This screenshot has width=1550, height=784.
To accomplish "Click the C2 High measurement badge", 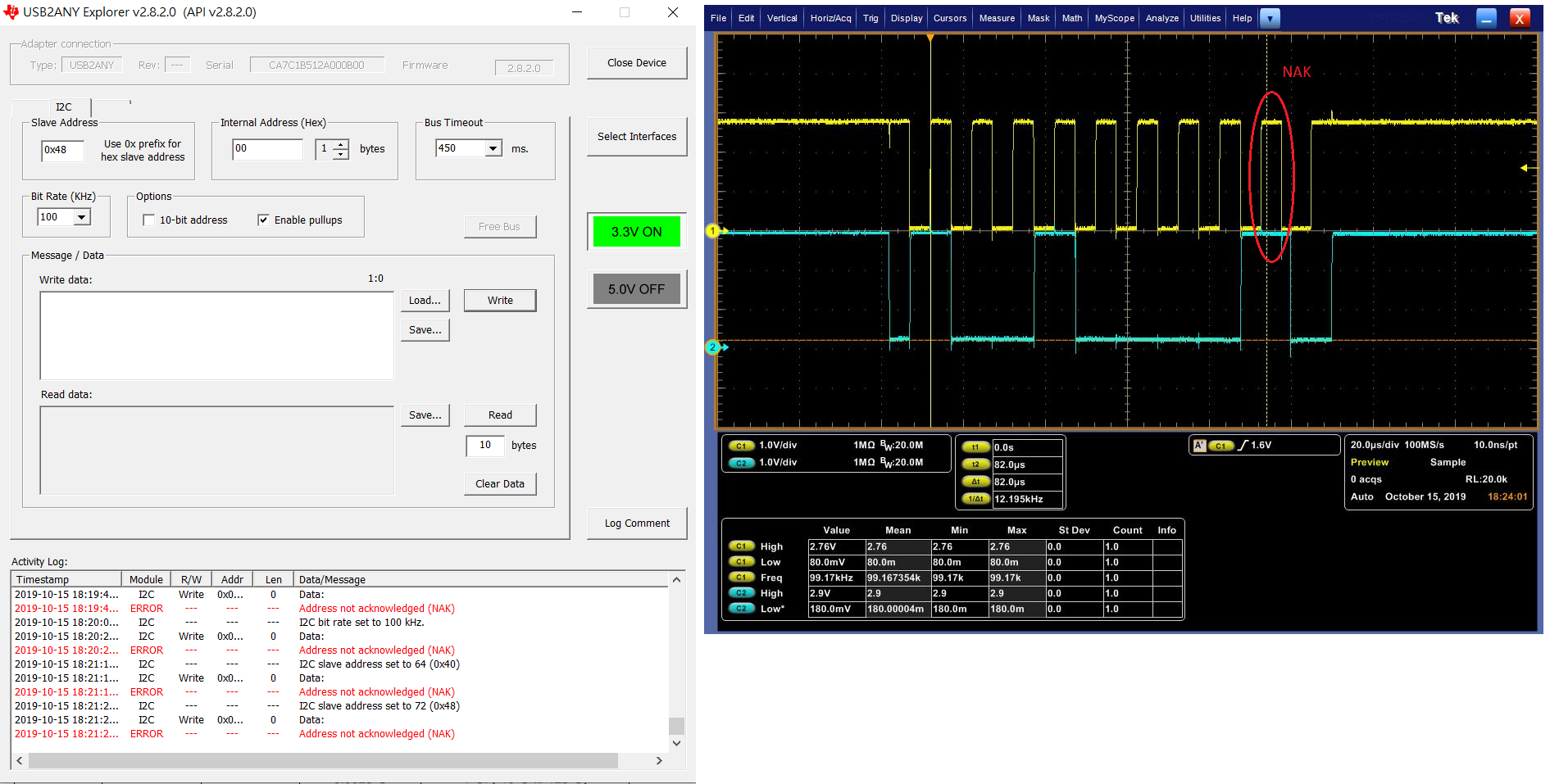I will (741, 593).
